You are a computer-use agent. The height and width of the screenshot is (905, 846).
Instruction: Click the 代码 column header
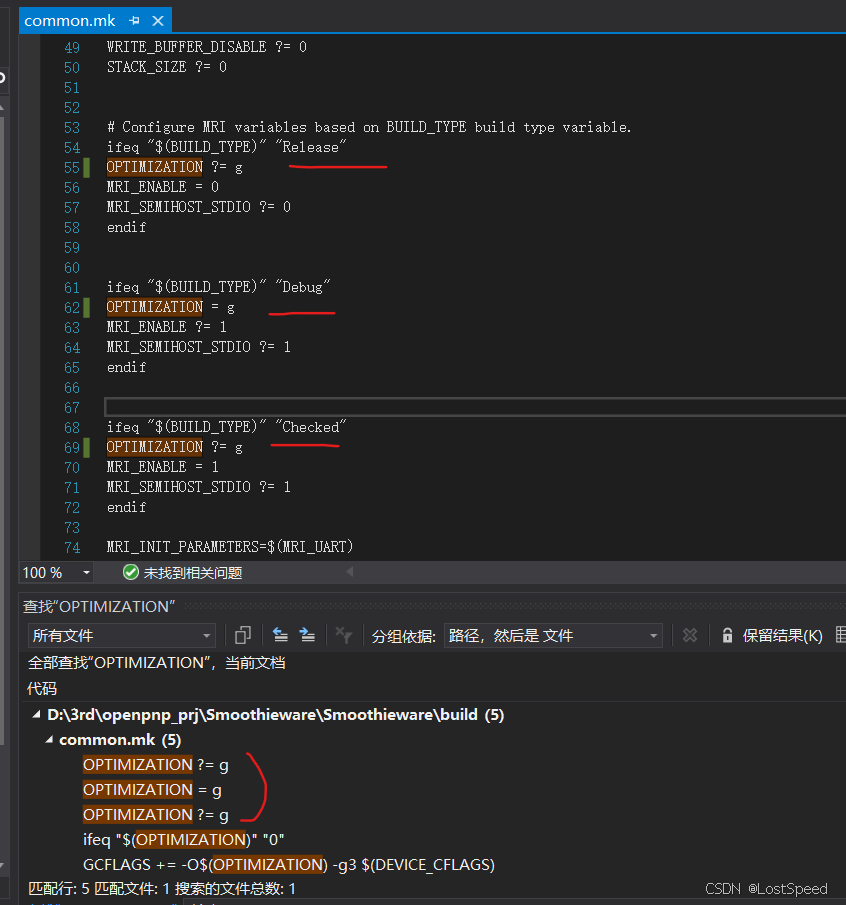pyautogui.click(x=42, y=689)
